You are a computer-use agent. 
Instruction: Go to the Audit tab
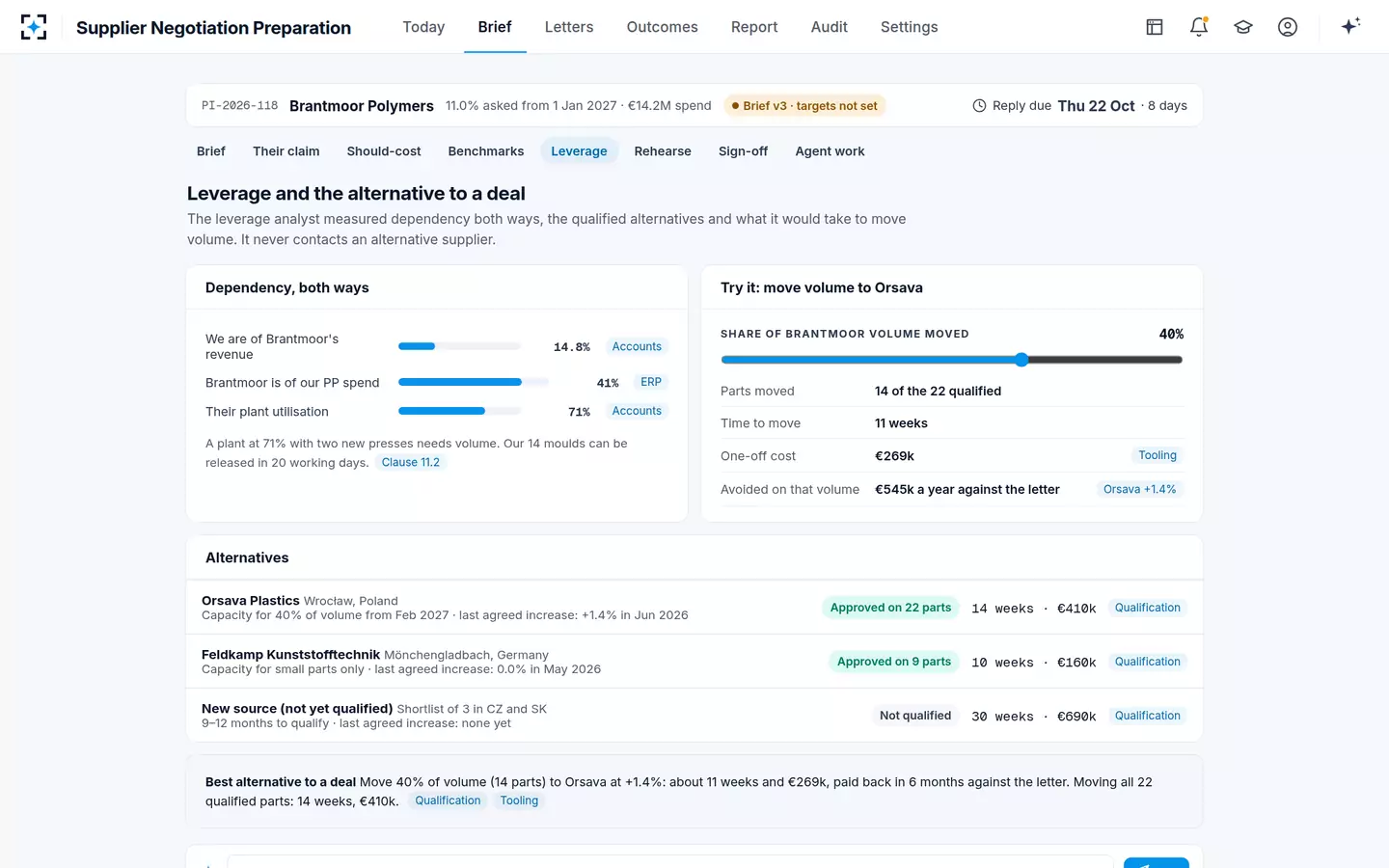(830, 27)
